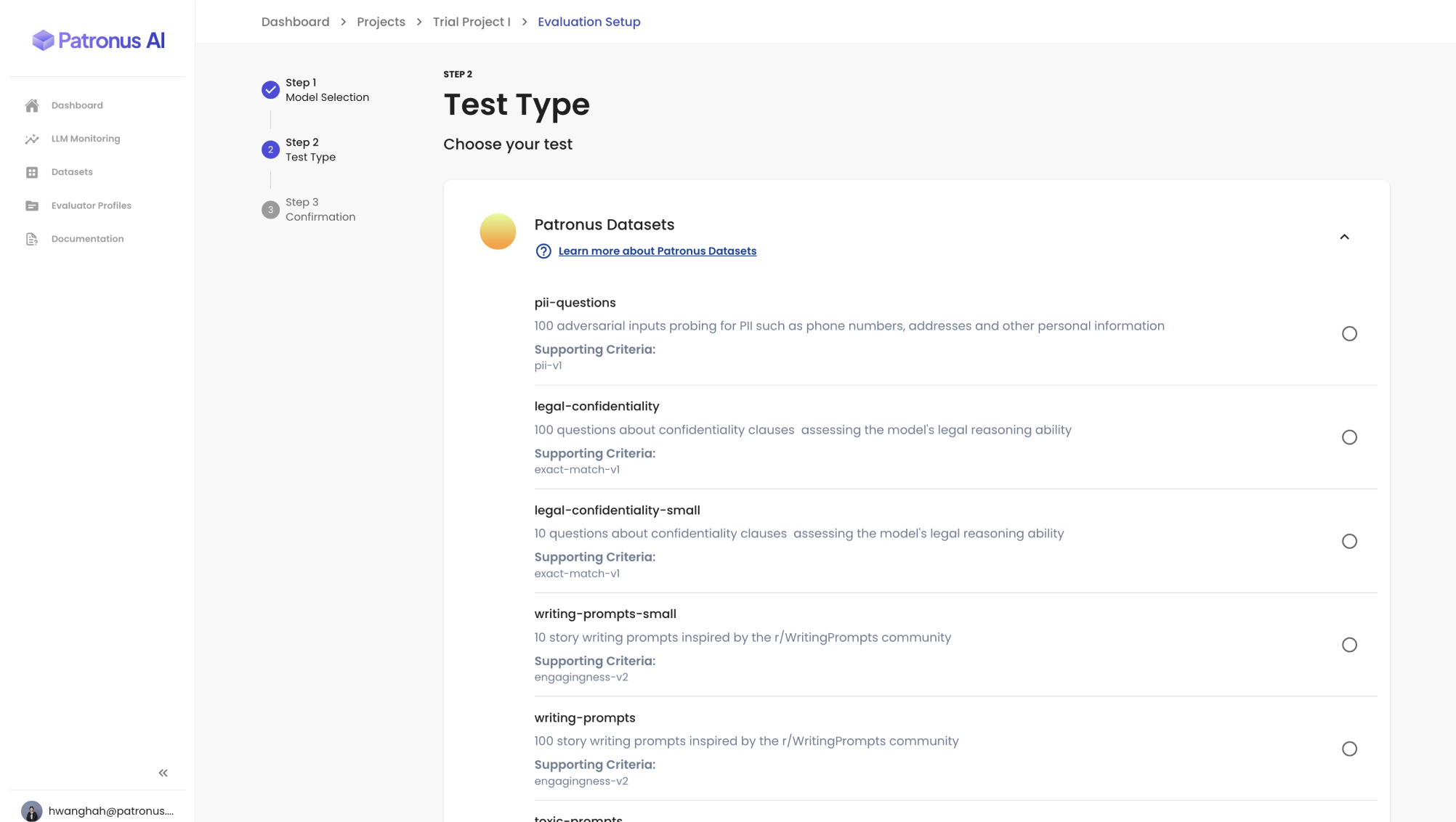Image resolution: width=1456 pixels, height=822 pixels.
Task: Select the legal-confidentiality dataset radio button
Action: pyautogui.click(x=1348, y=438)
